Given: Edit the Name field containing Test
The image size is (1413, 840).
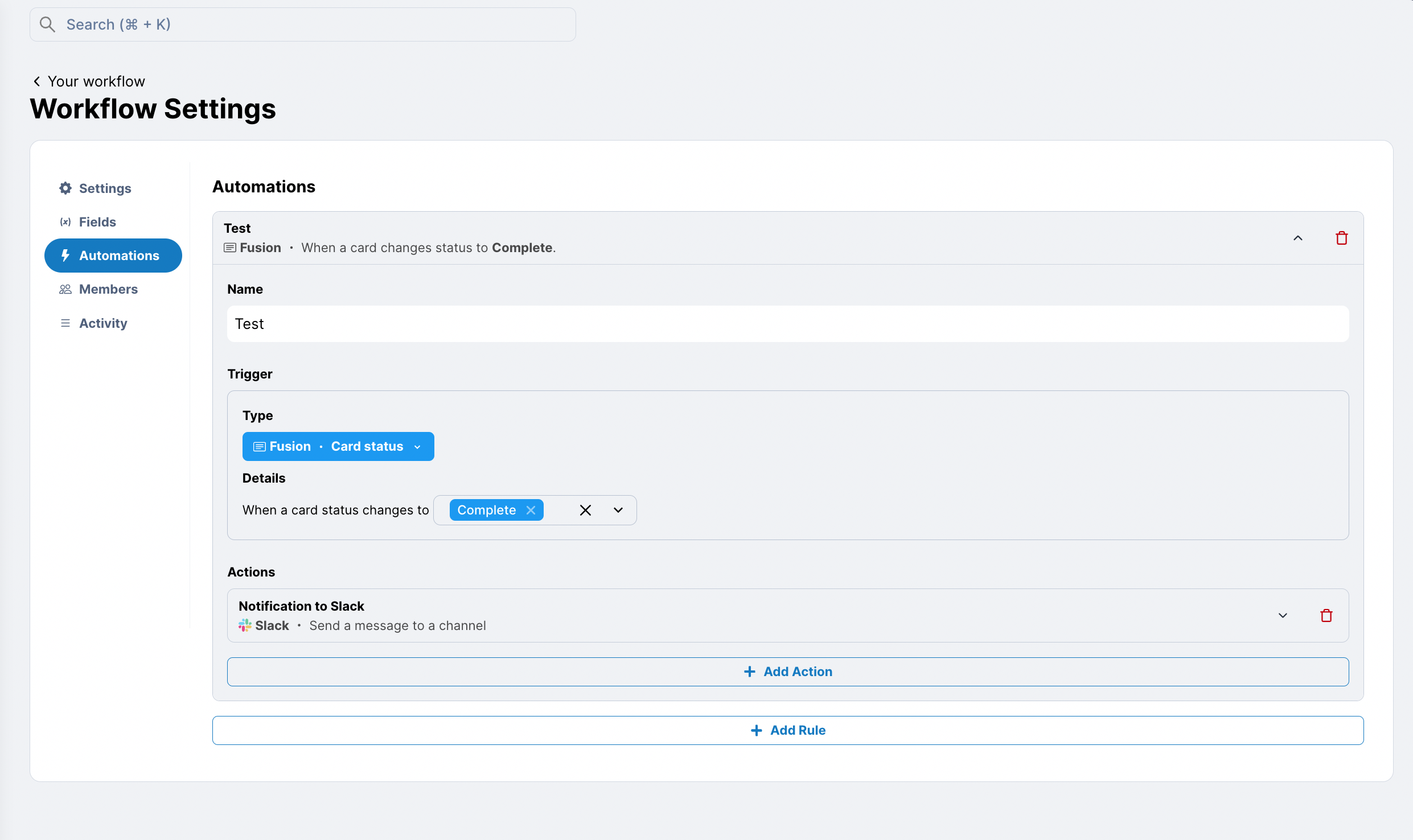Looking at the screenshot, I should tap(788, 324).
